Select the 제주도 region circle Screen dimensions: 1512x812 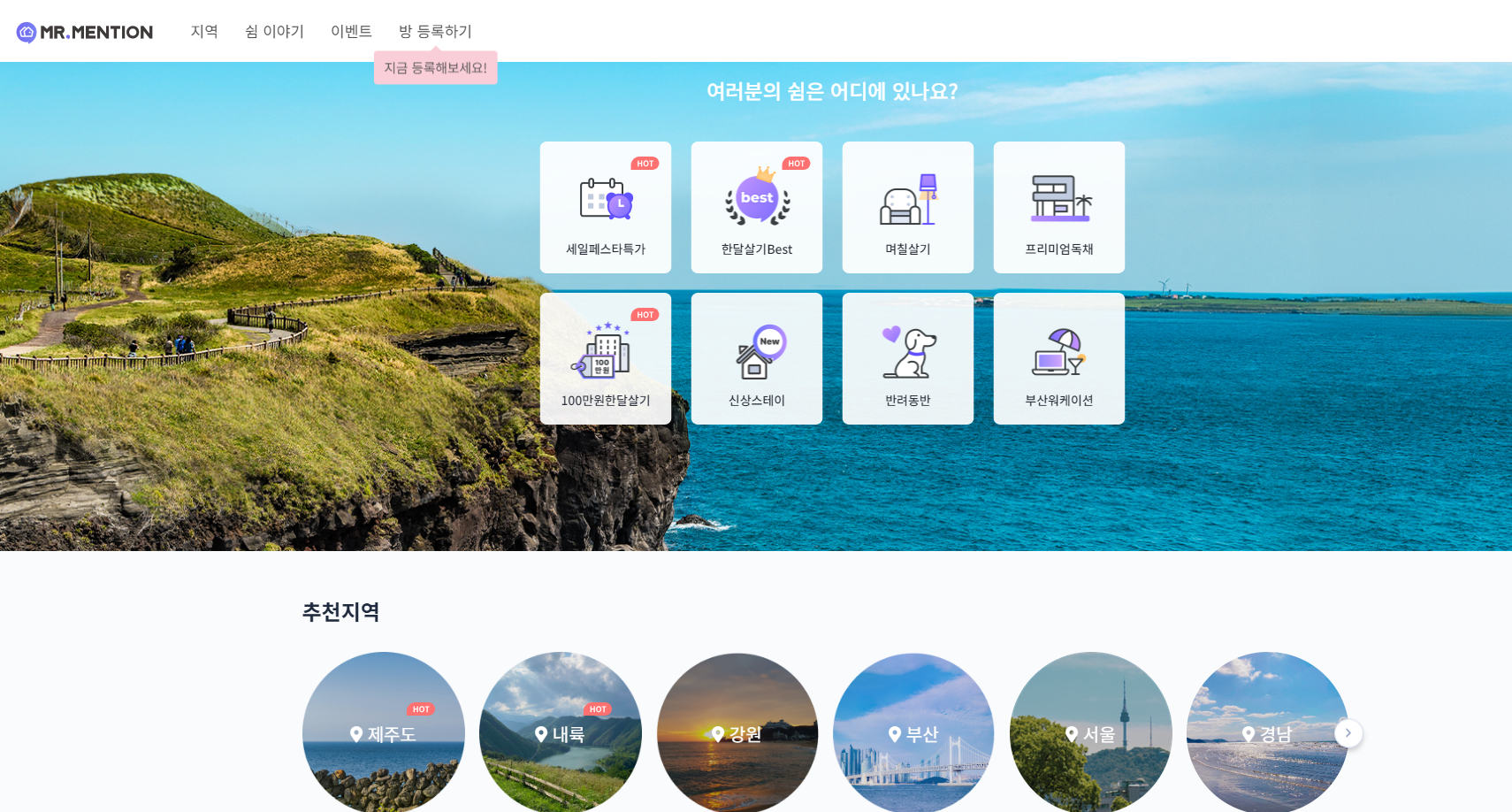click(x=384, y=732)
